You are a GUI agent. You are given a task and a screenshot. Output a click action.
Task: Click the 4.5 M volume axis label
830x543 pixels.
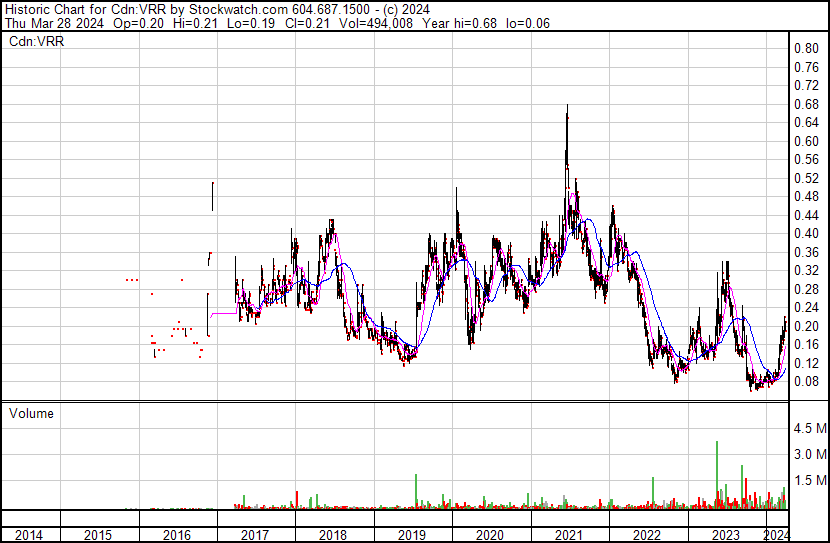809,428
